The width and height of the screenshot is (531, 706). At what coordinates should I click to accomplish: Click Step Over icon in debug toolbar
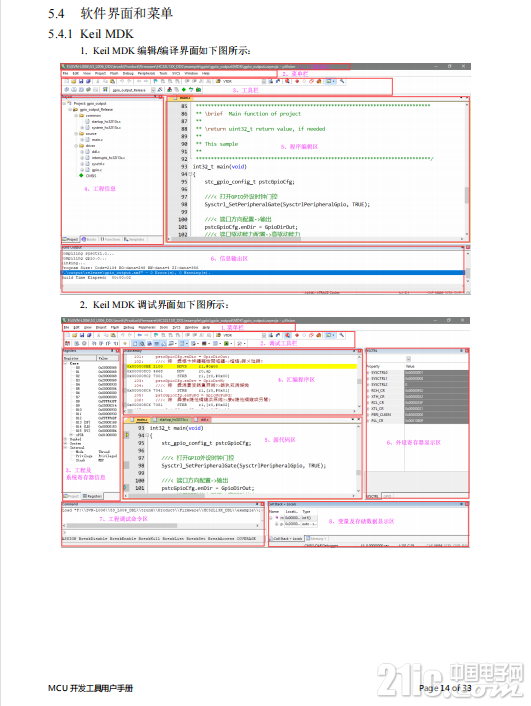pyautogui.click(x=101, y=344)
